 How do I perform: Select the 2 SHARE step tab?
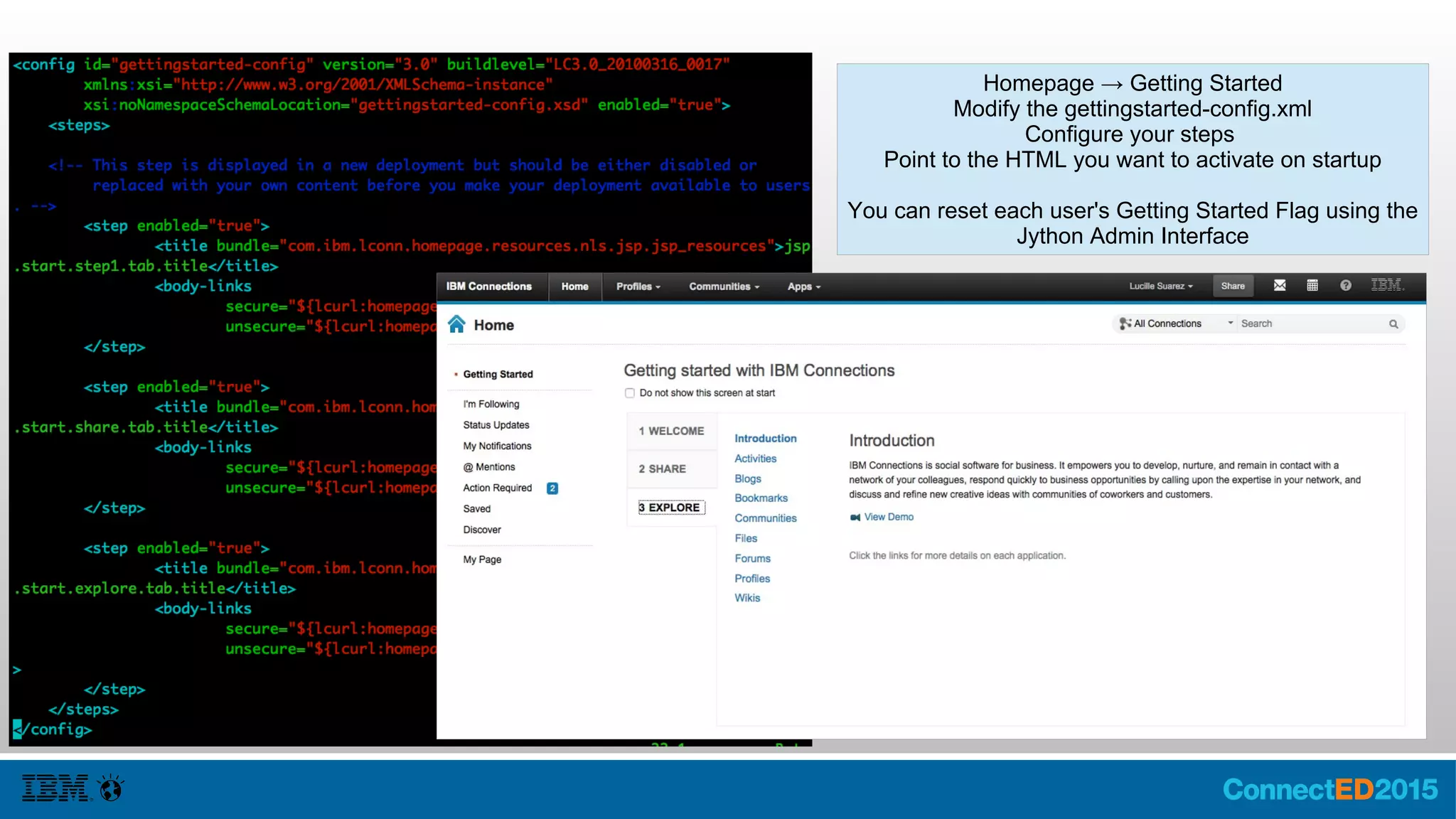point(671,469)
